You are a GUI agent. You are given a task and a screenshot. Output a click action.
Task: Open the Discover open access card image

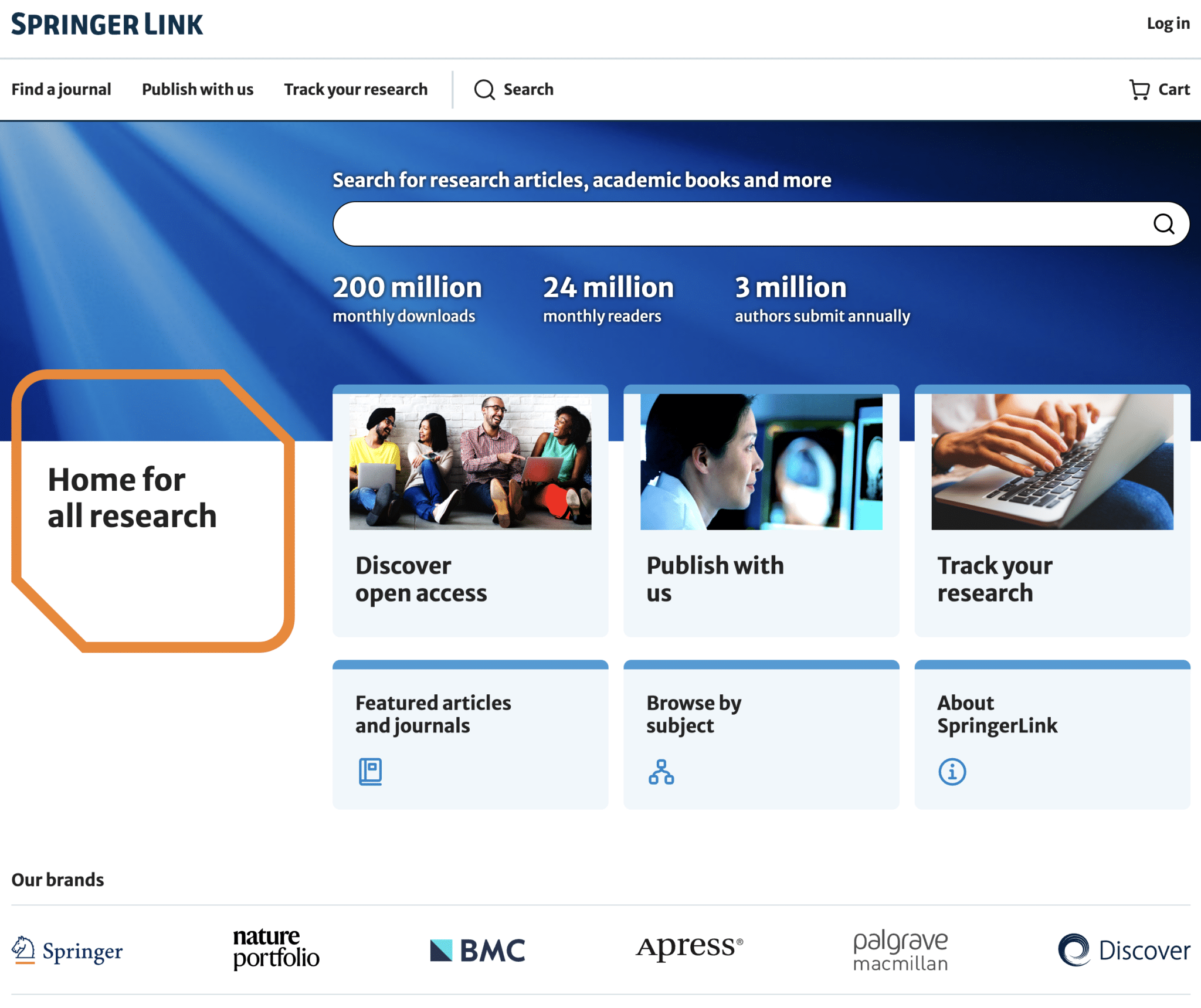pos(470,461)
